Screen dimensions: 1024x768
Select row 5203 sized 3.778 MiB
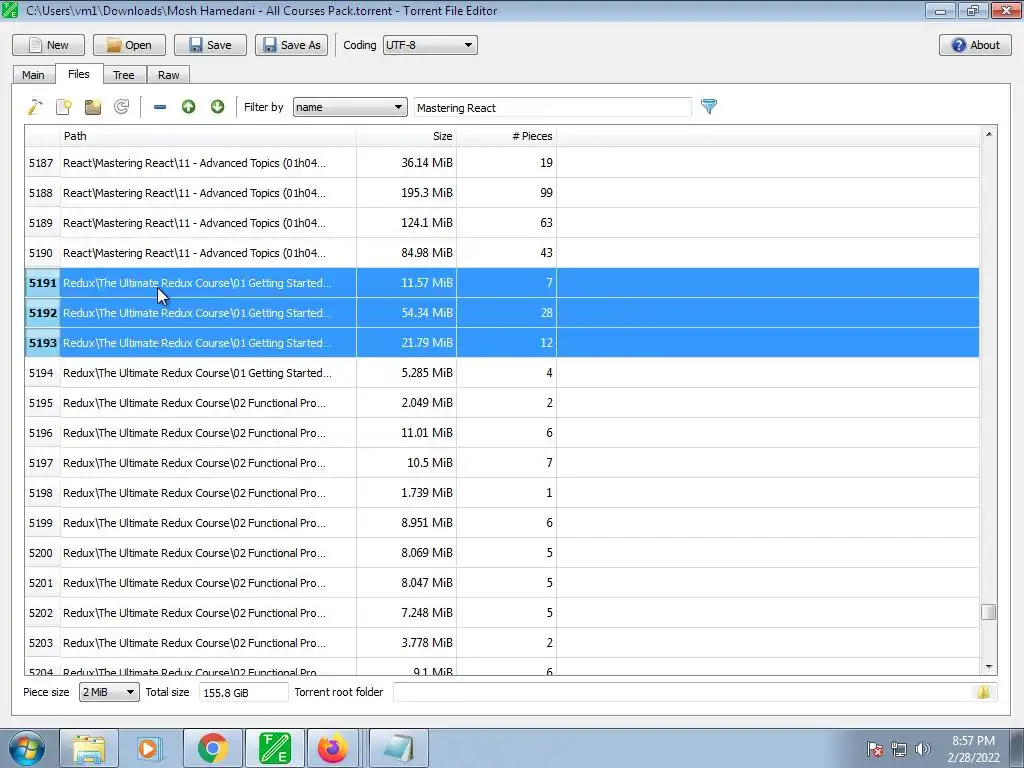coord(502,643)
